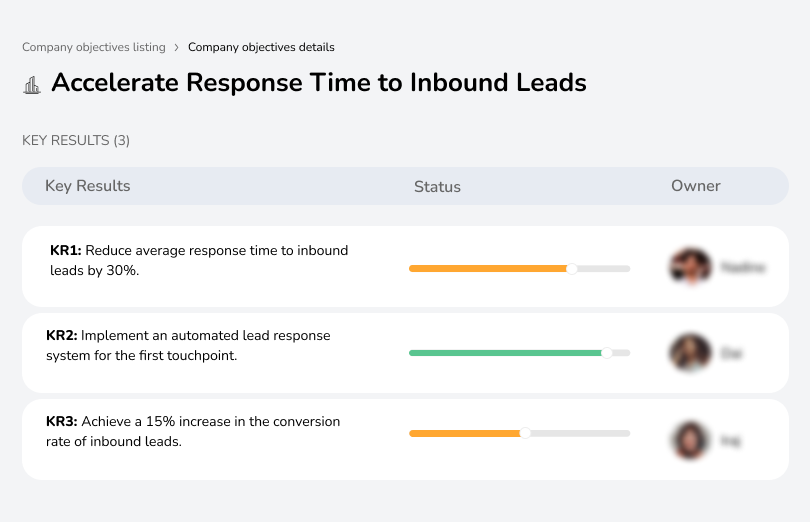Click the KR1 owner avatar

click(x=690, y=267)
